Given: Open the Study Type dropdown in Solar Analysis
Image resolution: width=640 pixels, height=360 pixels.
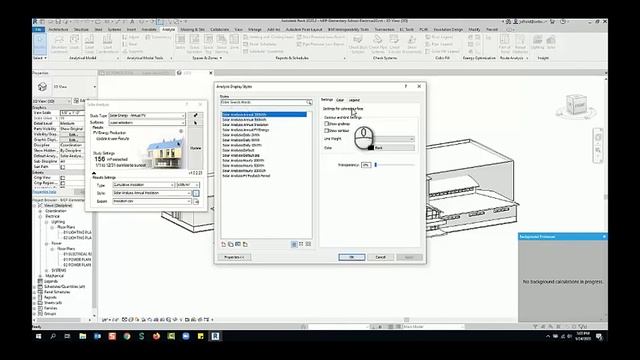Looking at the screenshot, I should tap(147, 116).
